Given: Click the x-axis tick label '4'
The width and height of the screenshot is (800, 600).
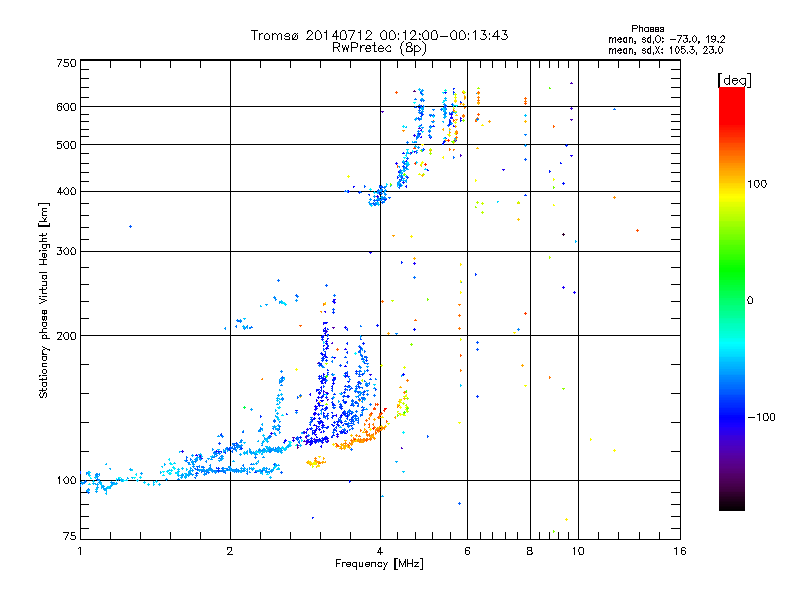Looking at the screenshot, I should [x=380, y=551].
